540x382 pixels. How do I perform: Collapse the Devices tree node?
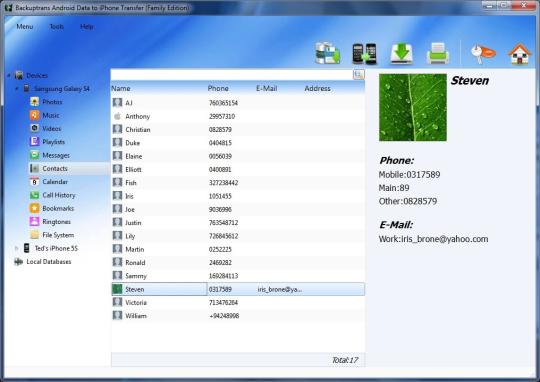9,75
